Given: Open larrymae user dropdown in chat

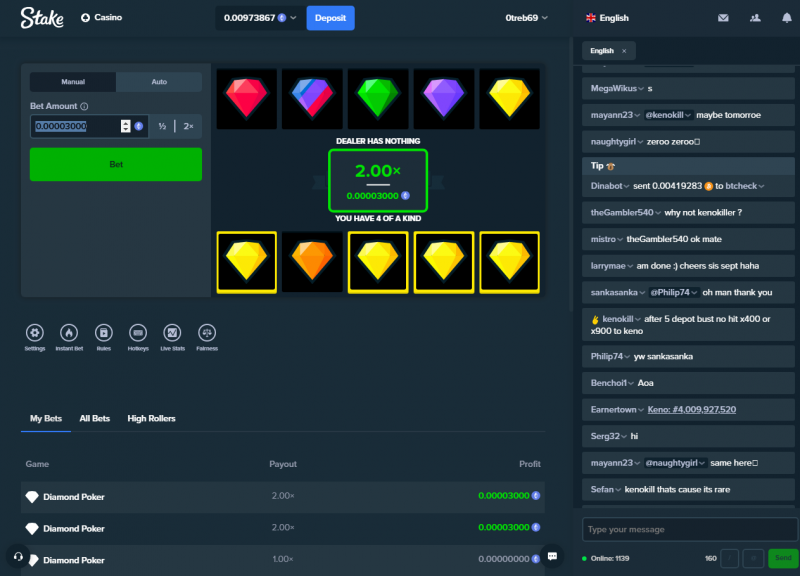Looking at the screenshot, I should [x=612, y=266].
